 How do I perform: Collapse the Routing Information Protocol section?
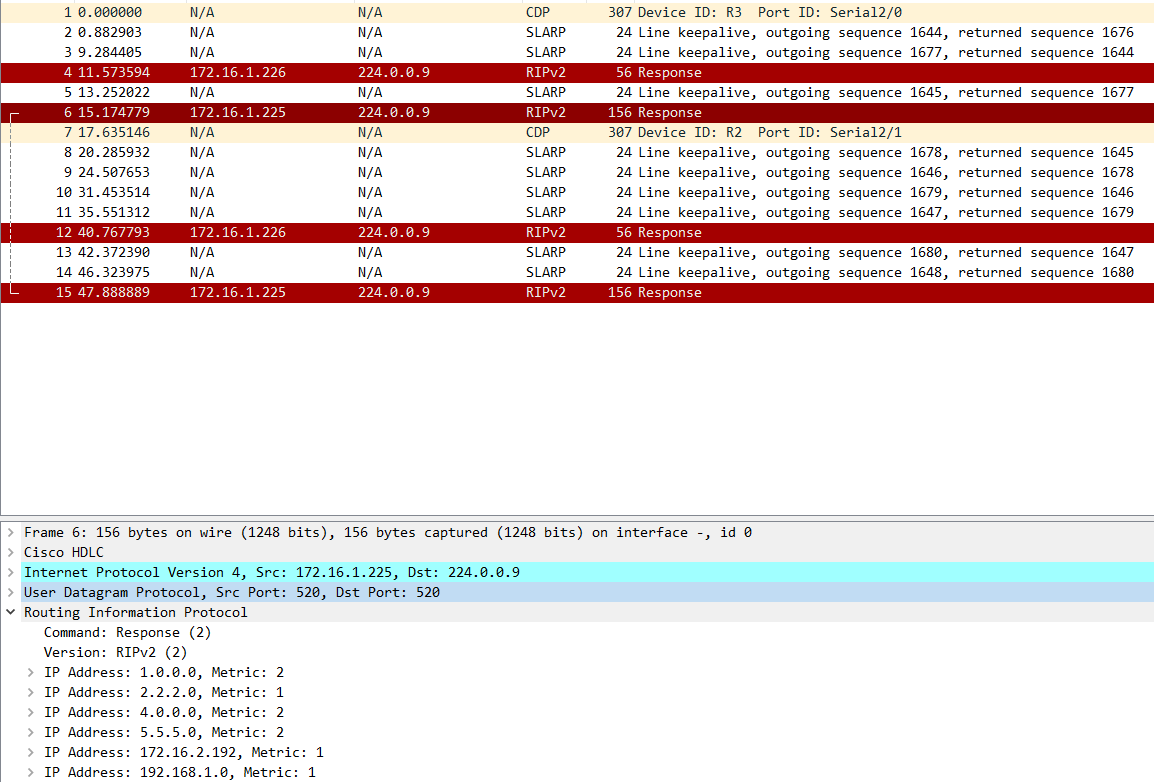(x=10, y=612)
